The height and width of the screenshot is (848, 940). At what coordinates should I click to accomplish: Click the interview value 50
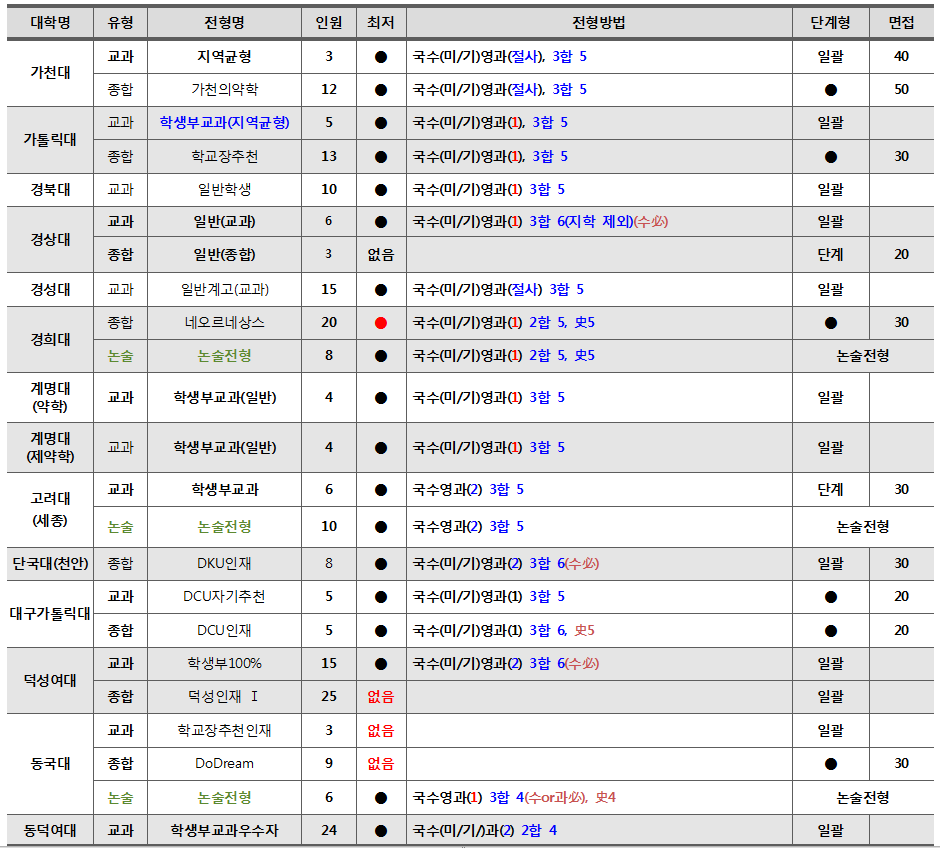902,90
